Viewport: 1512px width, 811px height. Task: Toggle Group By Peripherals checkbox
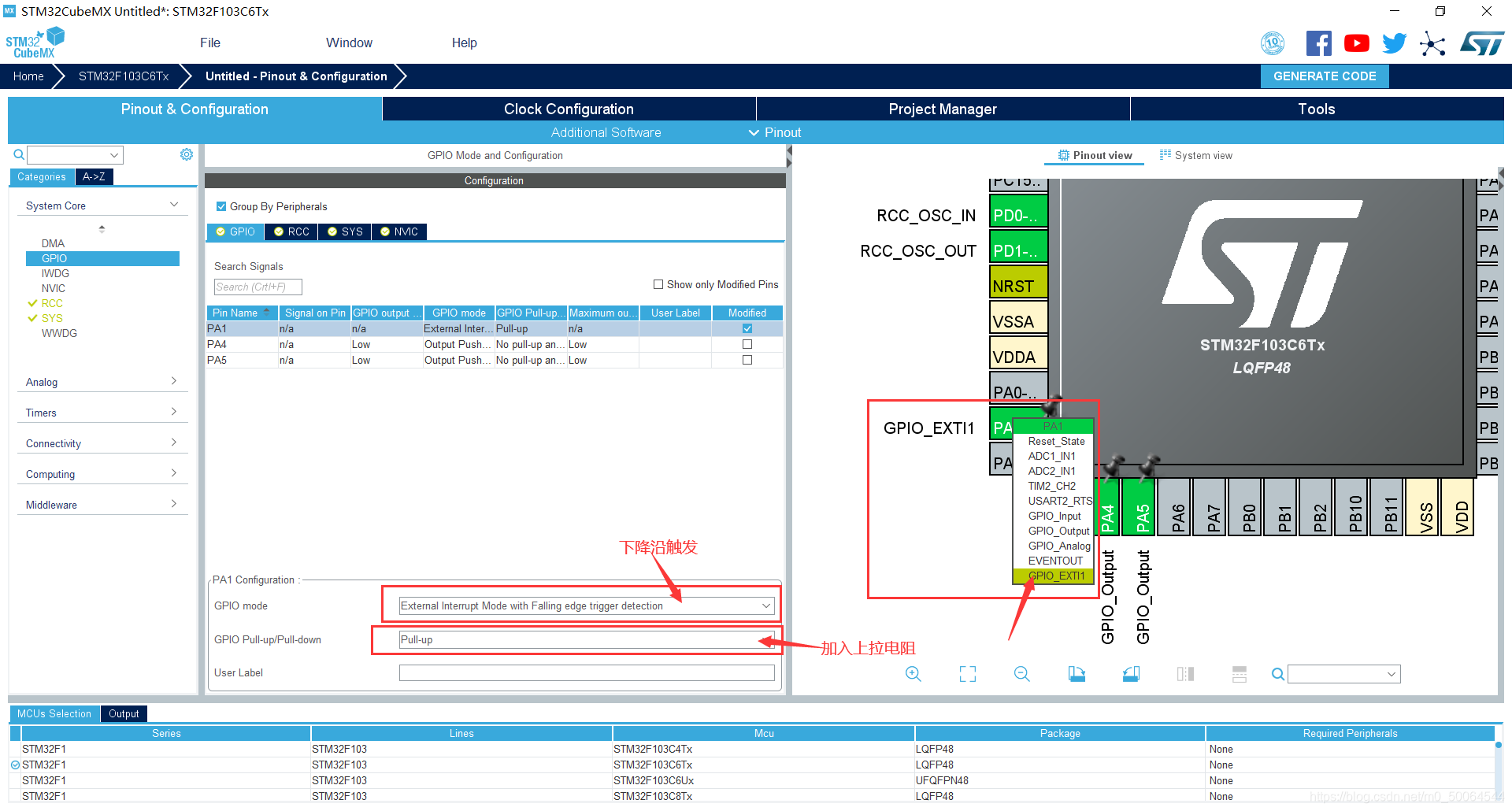click(x=221, y=206)
